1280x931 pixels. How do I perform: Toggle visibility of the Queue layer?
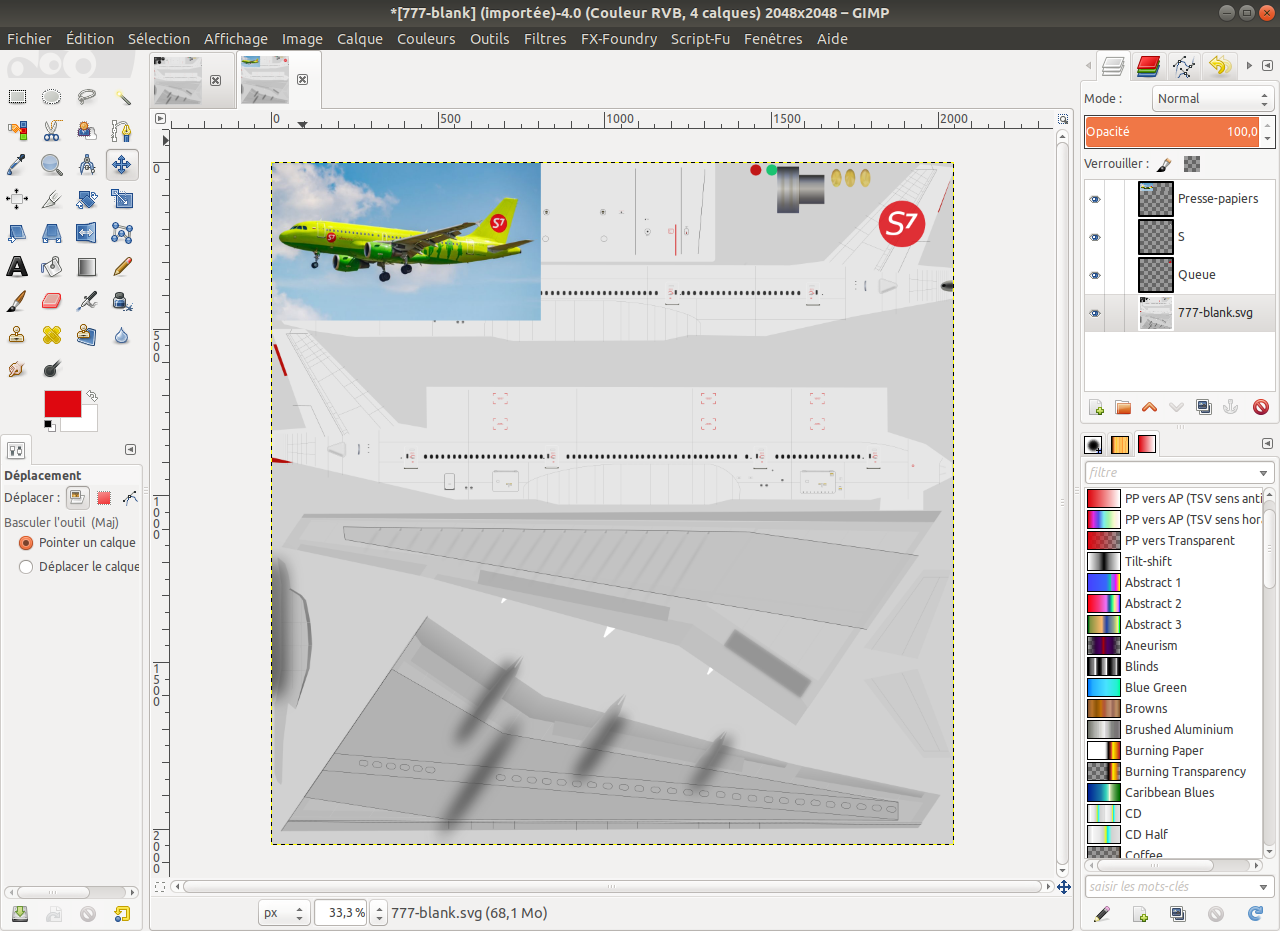pos(1095,275)
